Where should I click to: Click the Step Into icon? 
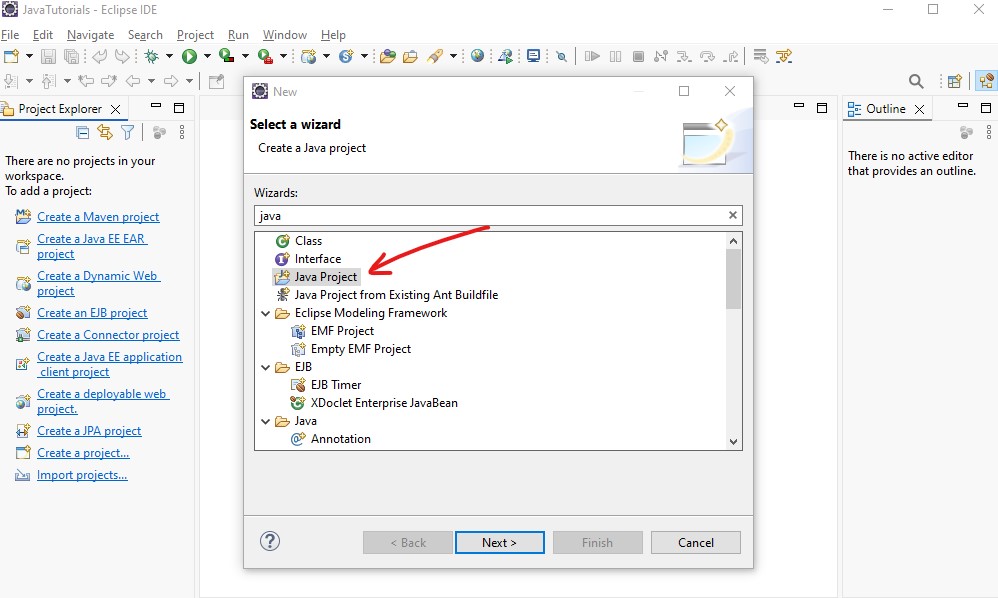684,56
